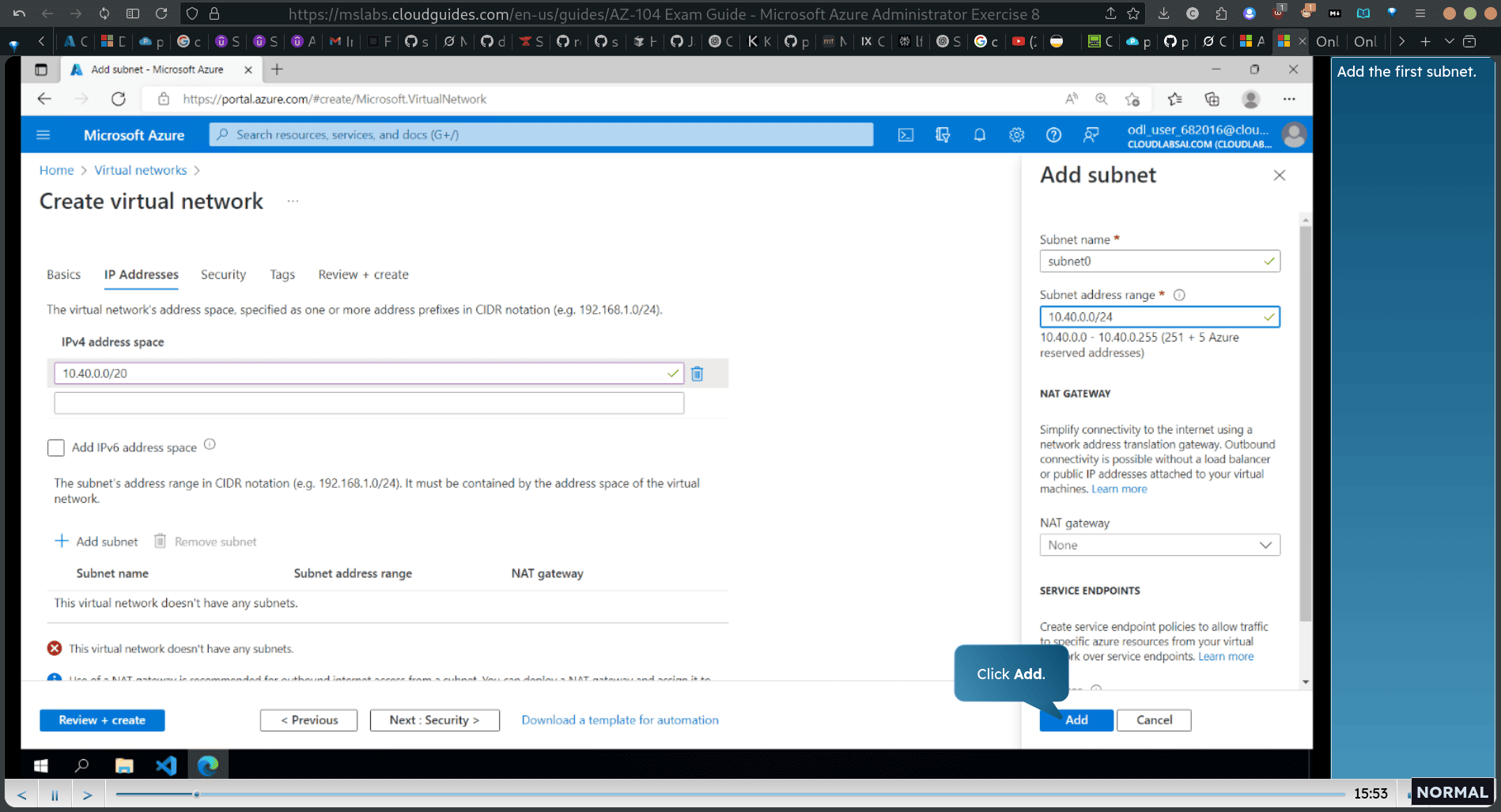This screenshot has width=1501, height=812.
Task: Open Azure portal settings gear
Action: pos(1017,135)
